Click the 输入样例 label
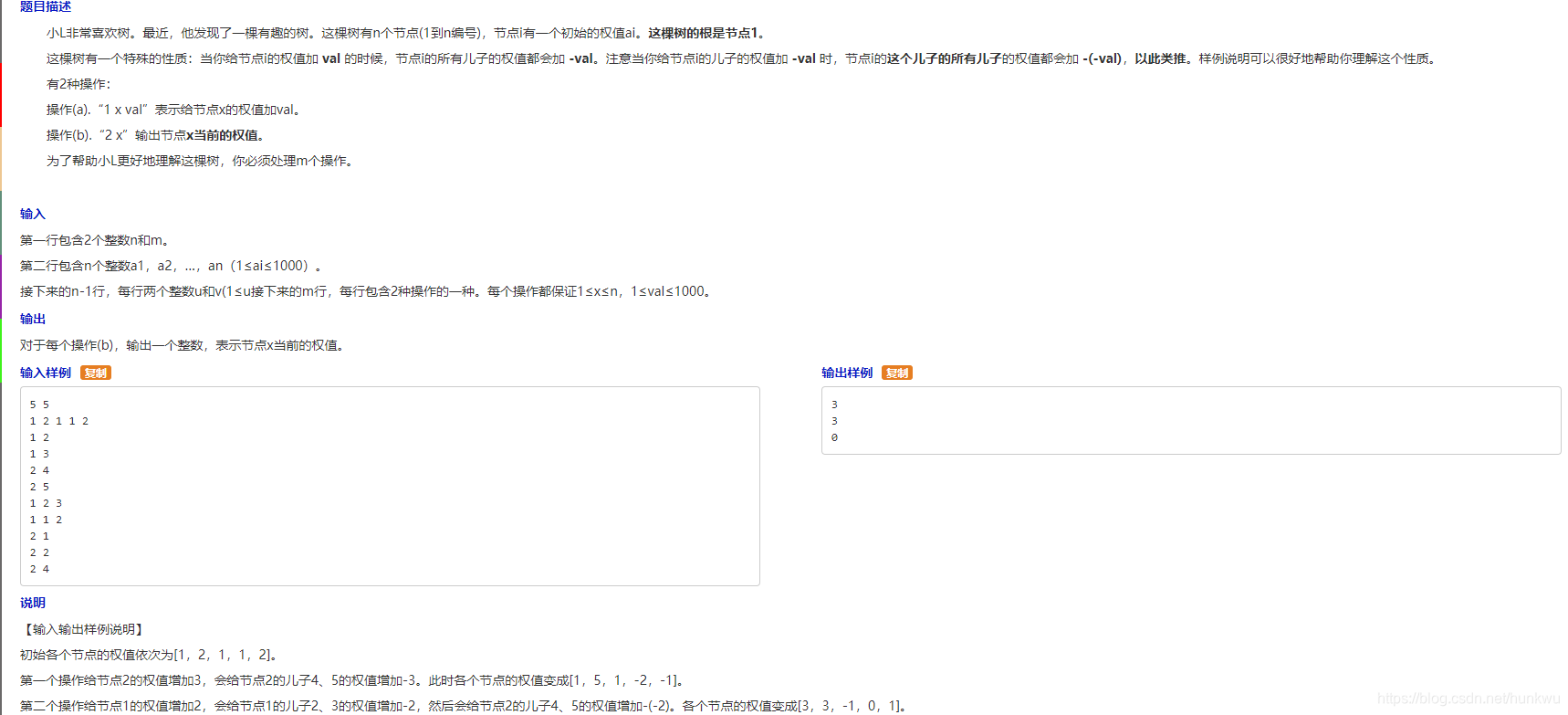1568x715 pixels. coord(46,373)
